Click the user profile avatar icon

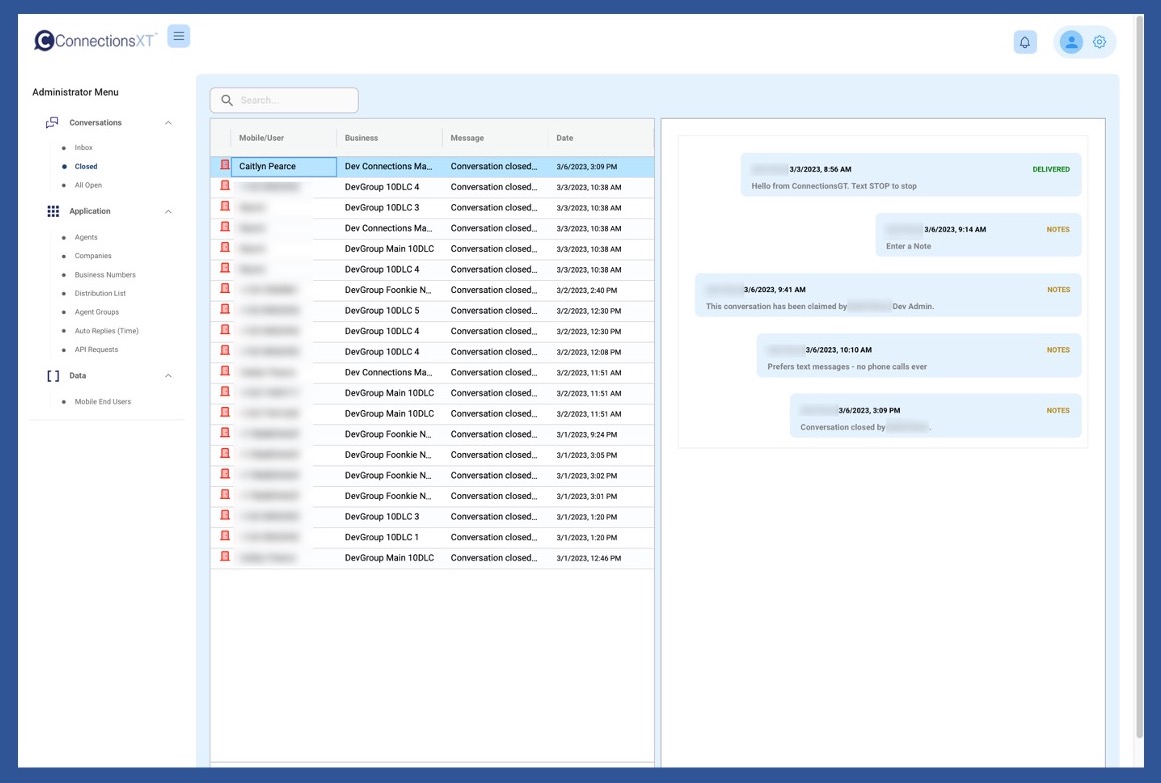point(1071,42)
